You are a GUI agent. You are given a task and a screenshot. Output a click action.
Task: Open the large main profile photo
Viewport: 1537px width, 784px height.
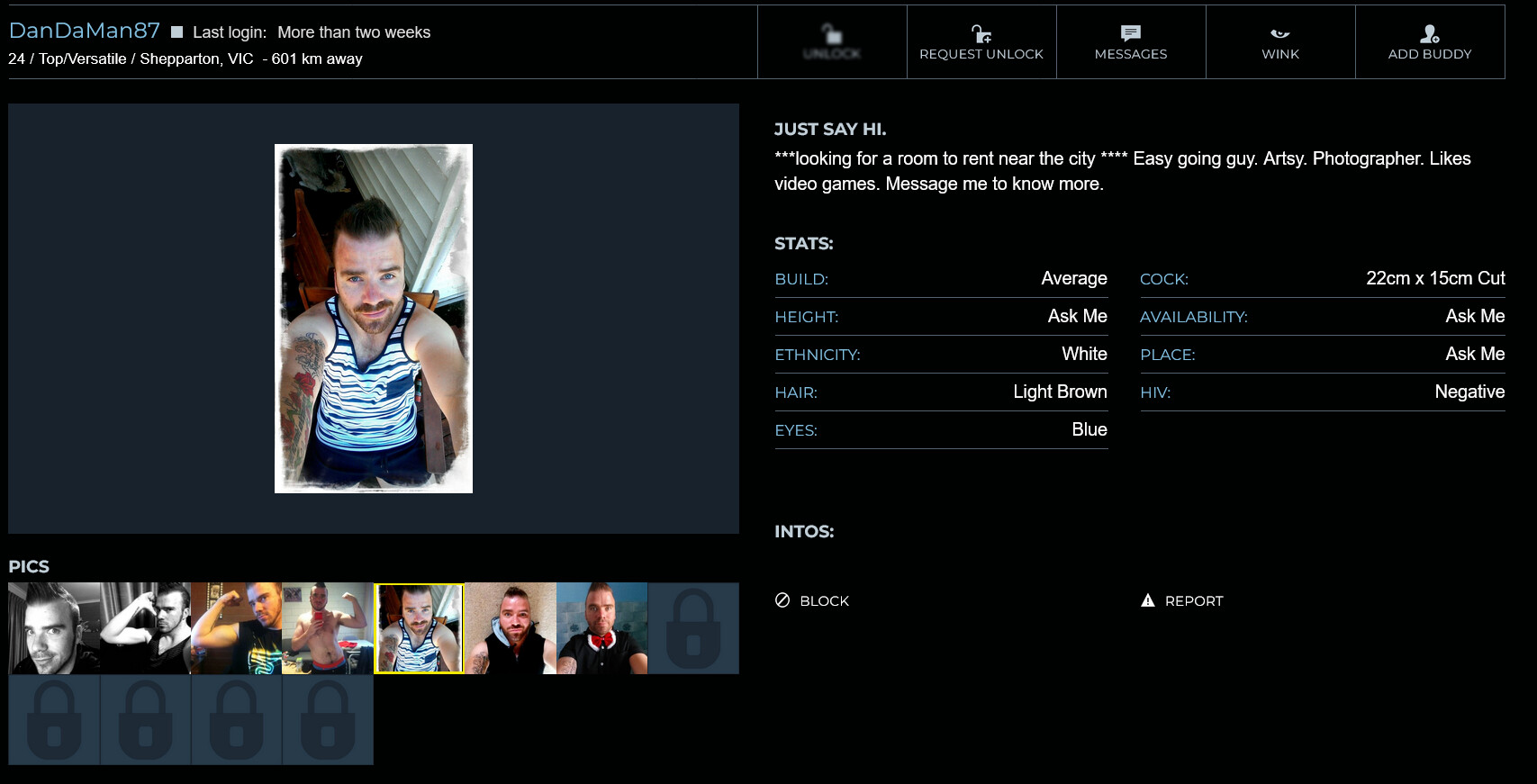tap(374, 319)
